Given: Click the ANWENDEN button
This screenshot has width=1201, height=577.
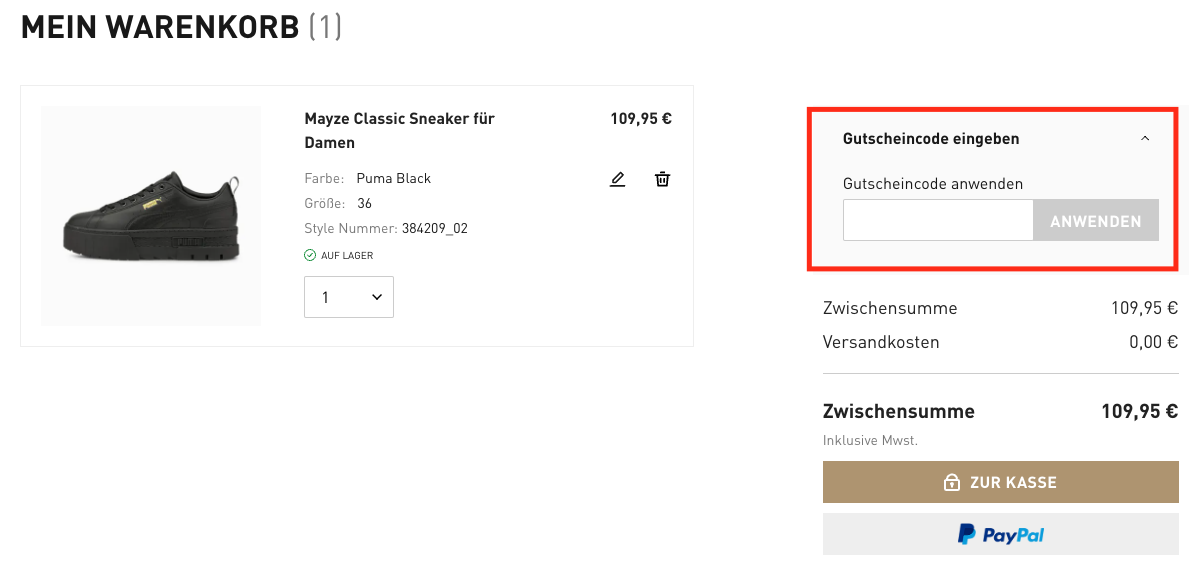Looking at the screenshot, I should point(1096,221).
